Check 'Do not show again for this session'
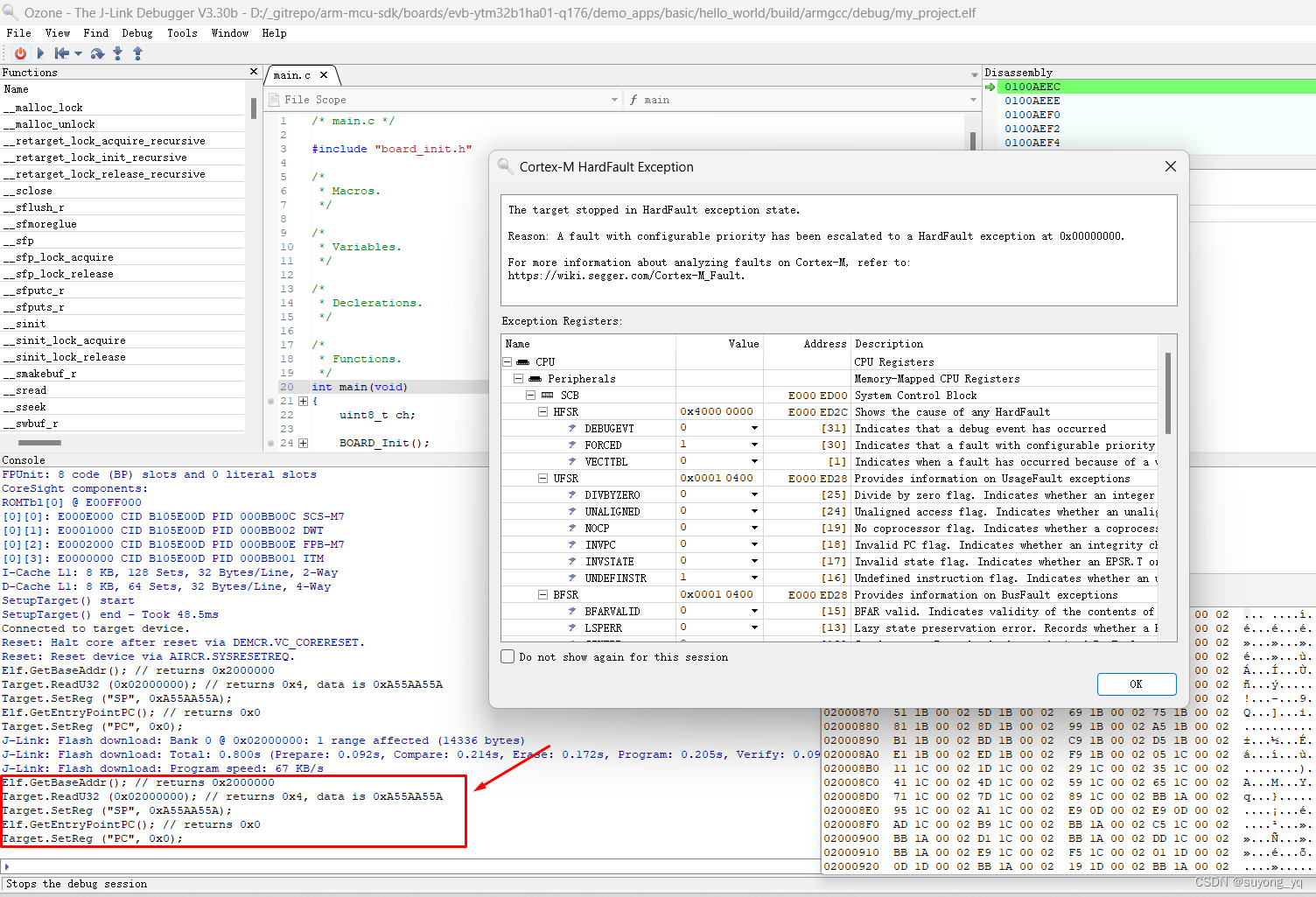The height and width of the screenshot is (897, 1316). (507, 656)
